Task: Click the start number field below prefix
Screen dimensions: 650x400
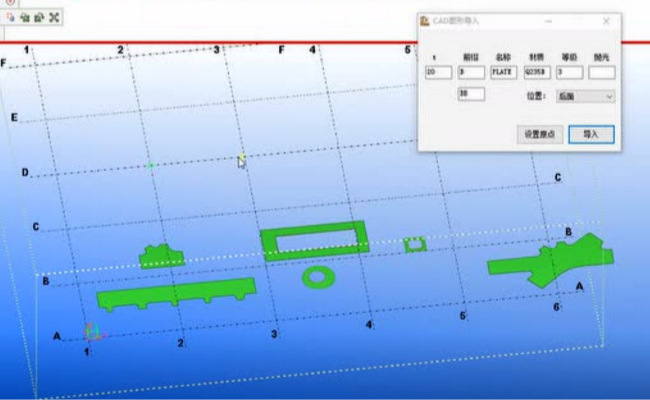Action: pos(471,94)
